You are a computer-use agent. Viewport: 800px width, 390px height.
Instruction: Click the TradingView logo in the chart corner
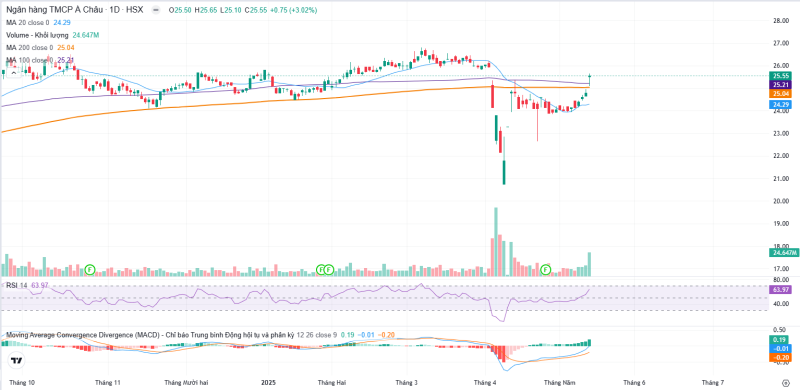tap(17, 361)
